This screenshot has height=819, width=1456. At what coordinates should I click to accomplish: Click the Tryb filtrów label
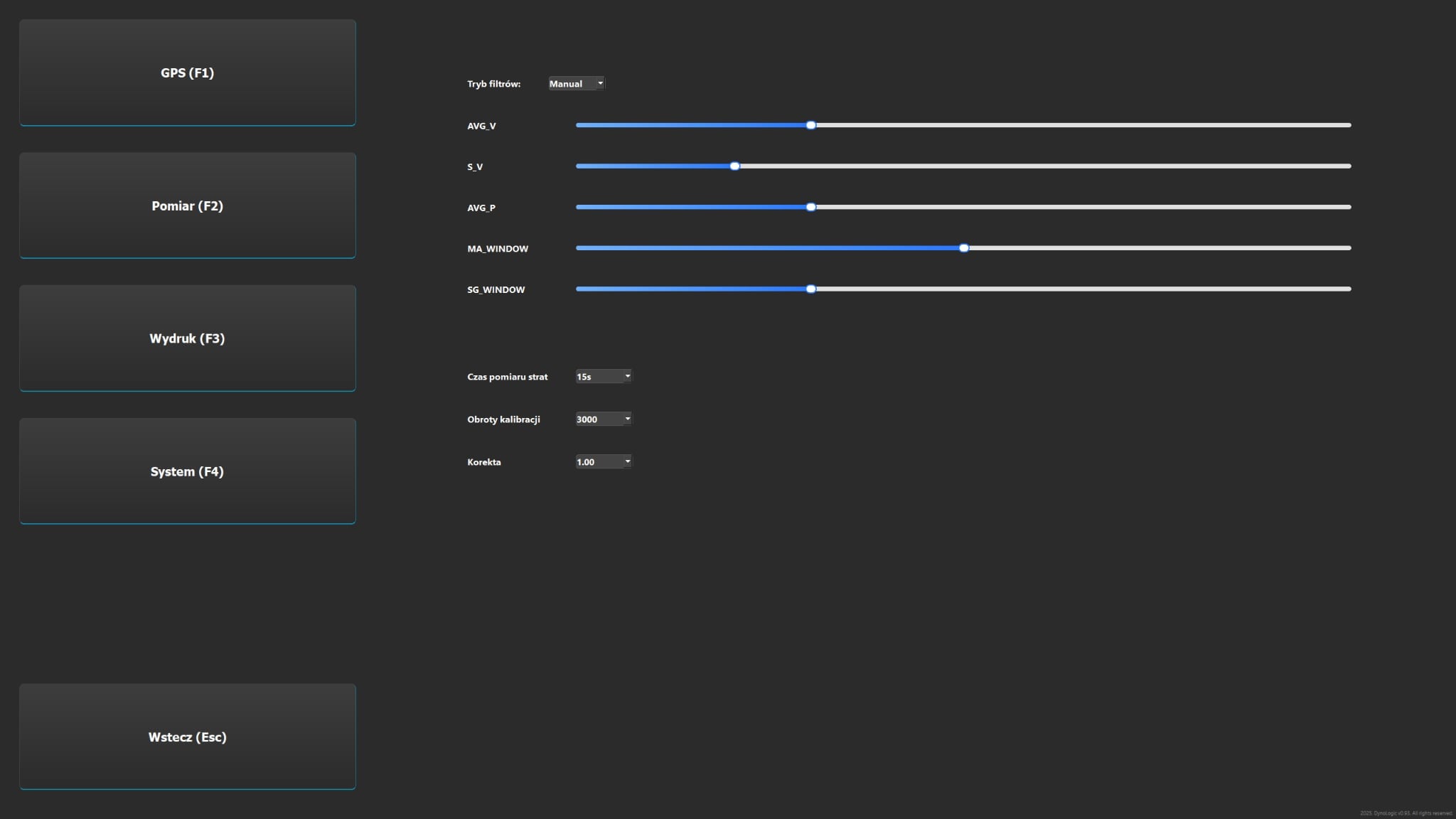click(x=494, y=84)
